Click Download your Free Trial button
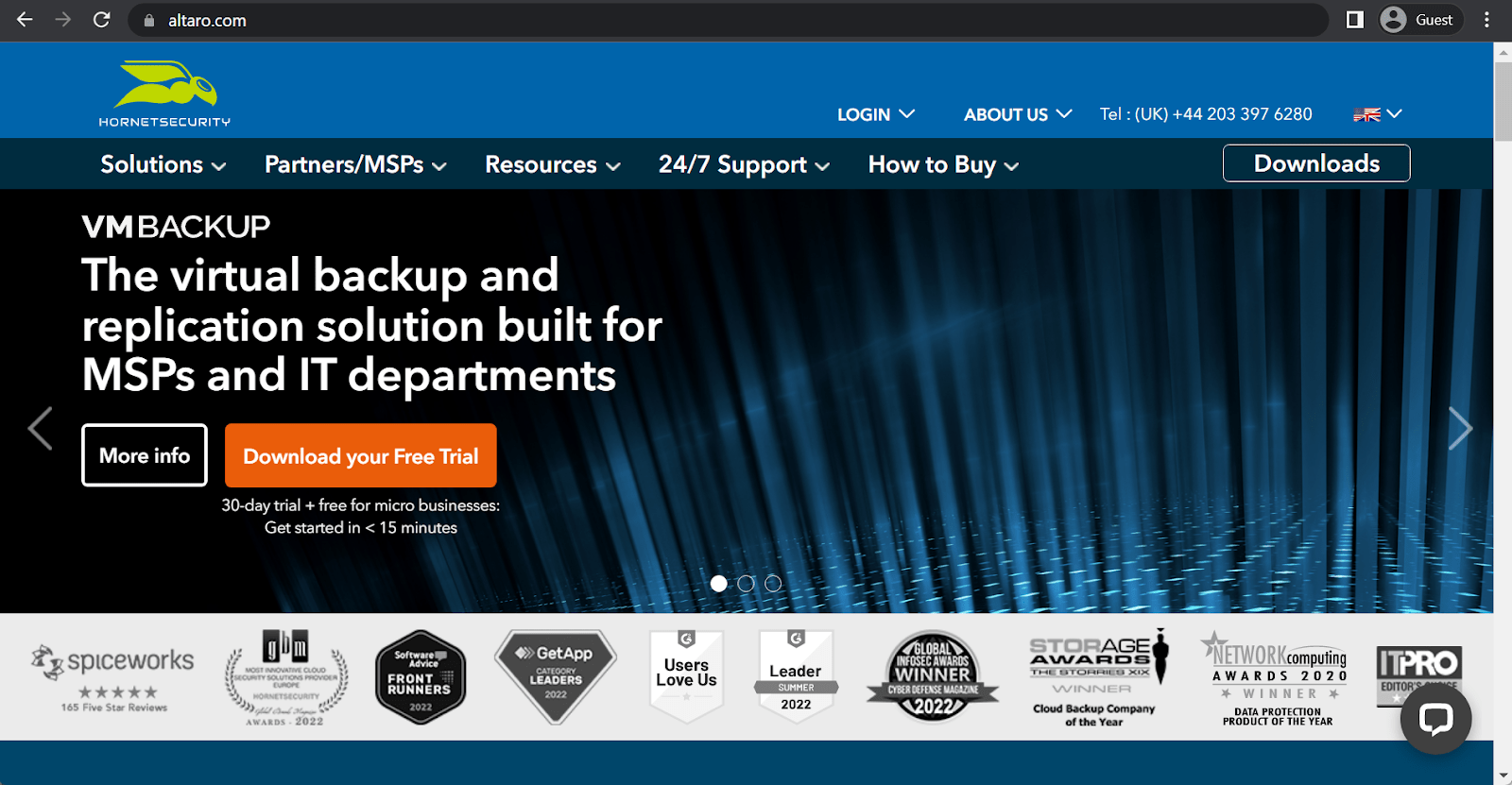 [360, 456]
